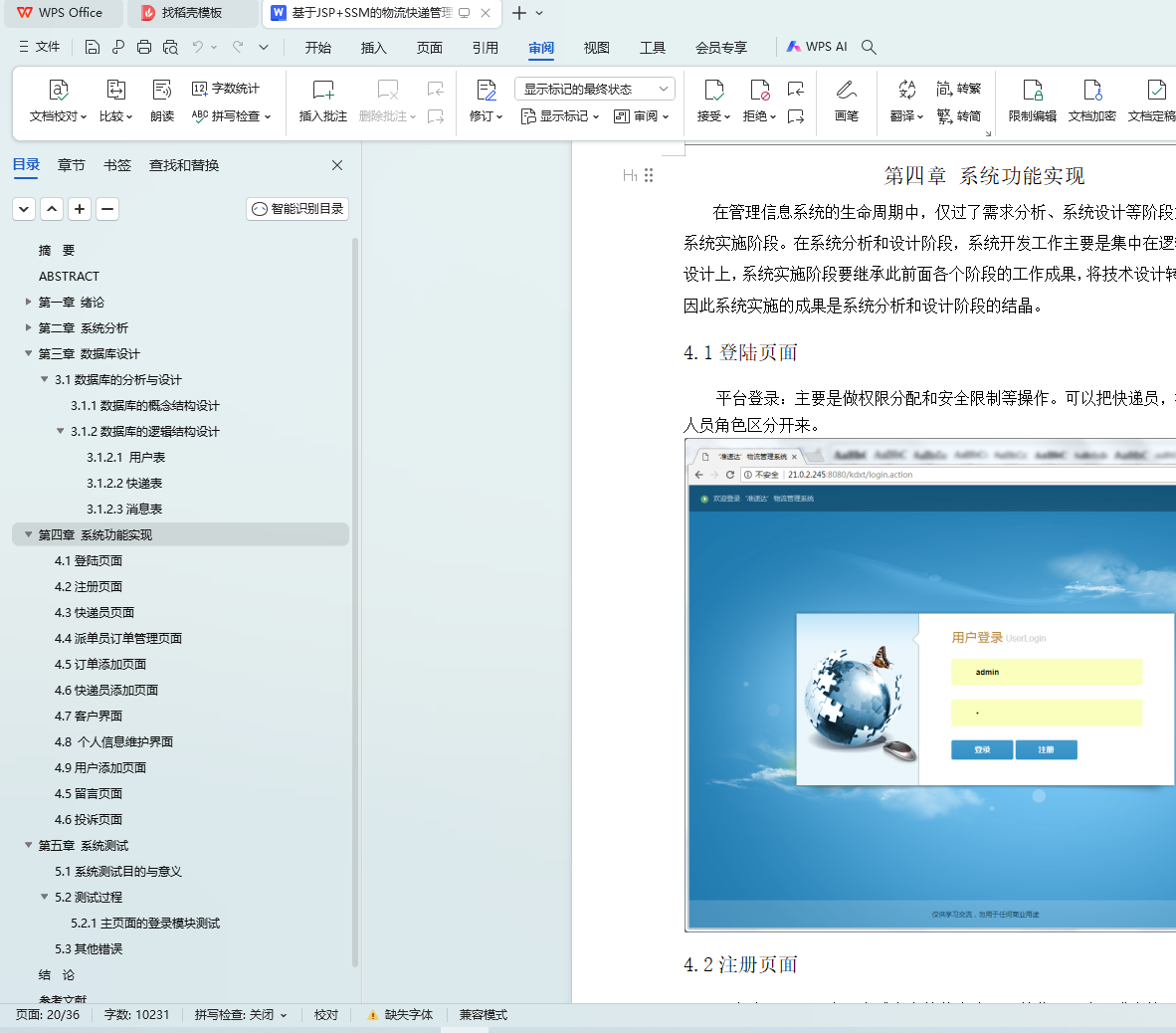
Task: Click the save icon in quick toolbar
Action: pyautogui.click(x=93, y=47)
